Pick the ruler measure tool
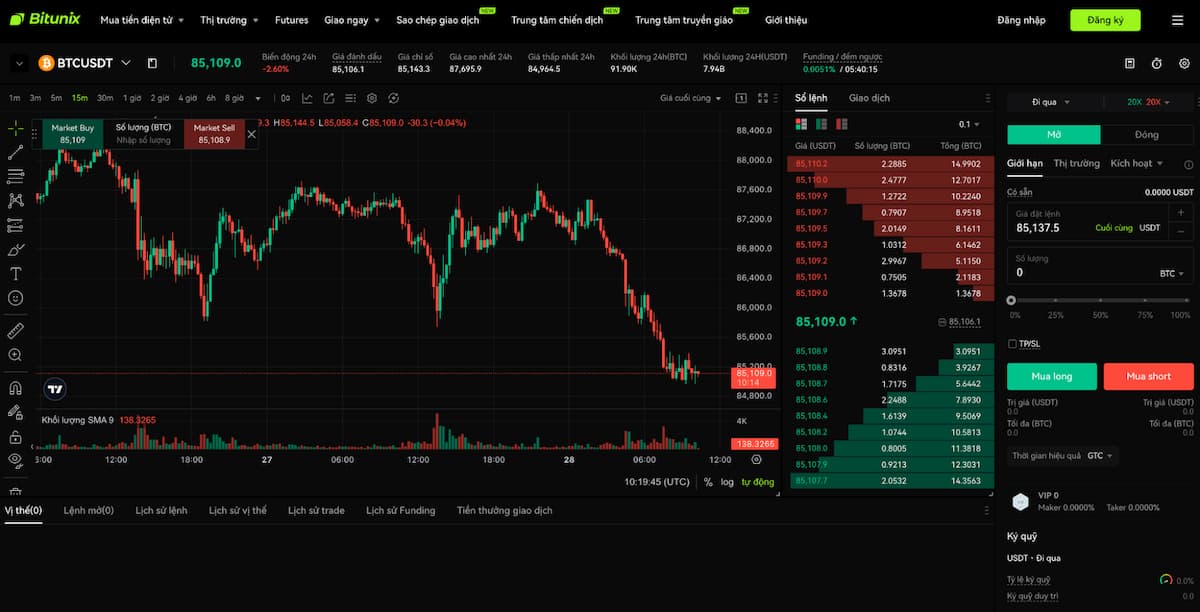The width and height of the screenshot is (1200, 612). coord(15,330)
